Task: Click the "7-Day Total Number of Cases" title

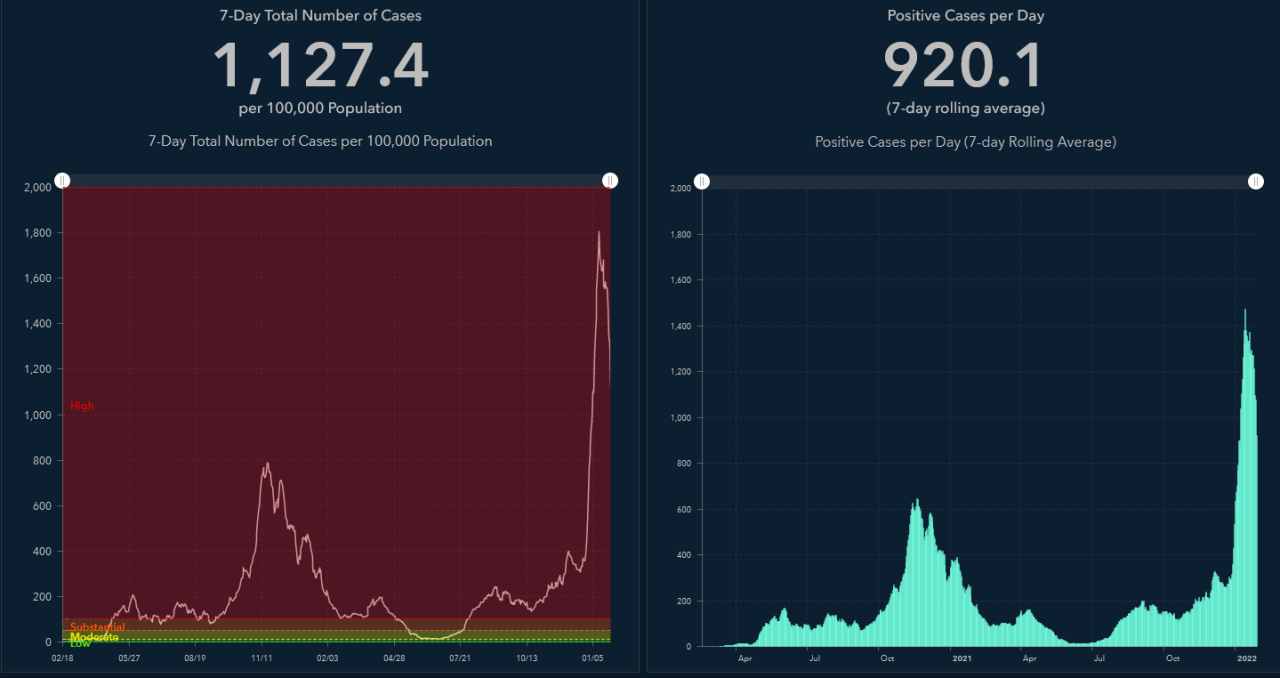Action: pyautogui.click(x=320, y=15)
